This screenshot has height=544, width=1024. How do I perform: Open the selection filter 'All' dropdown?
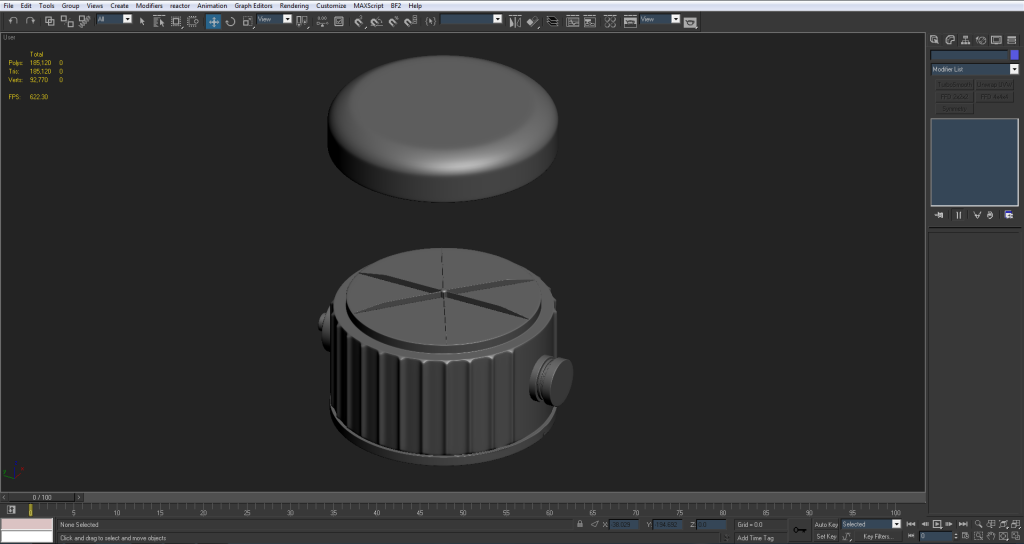[x=127, y=19]
